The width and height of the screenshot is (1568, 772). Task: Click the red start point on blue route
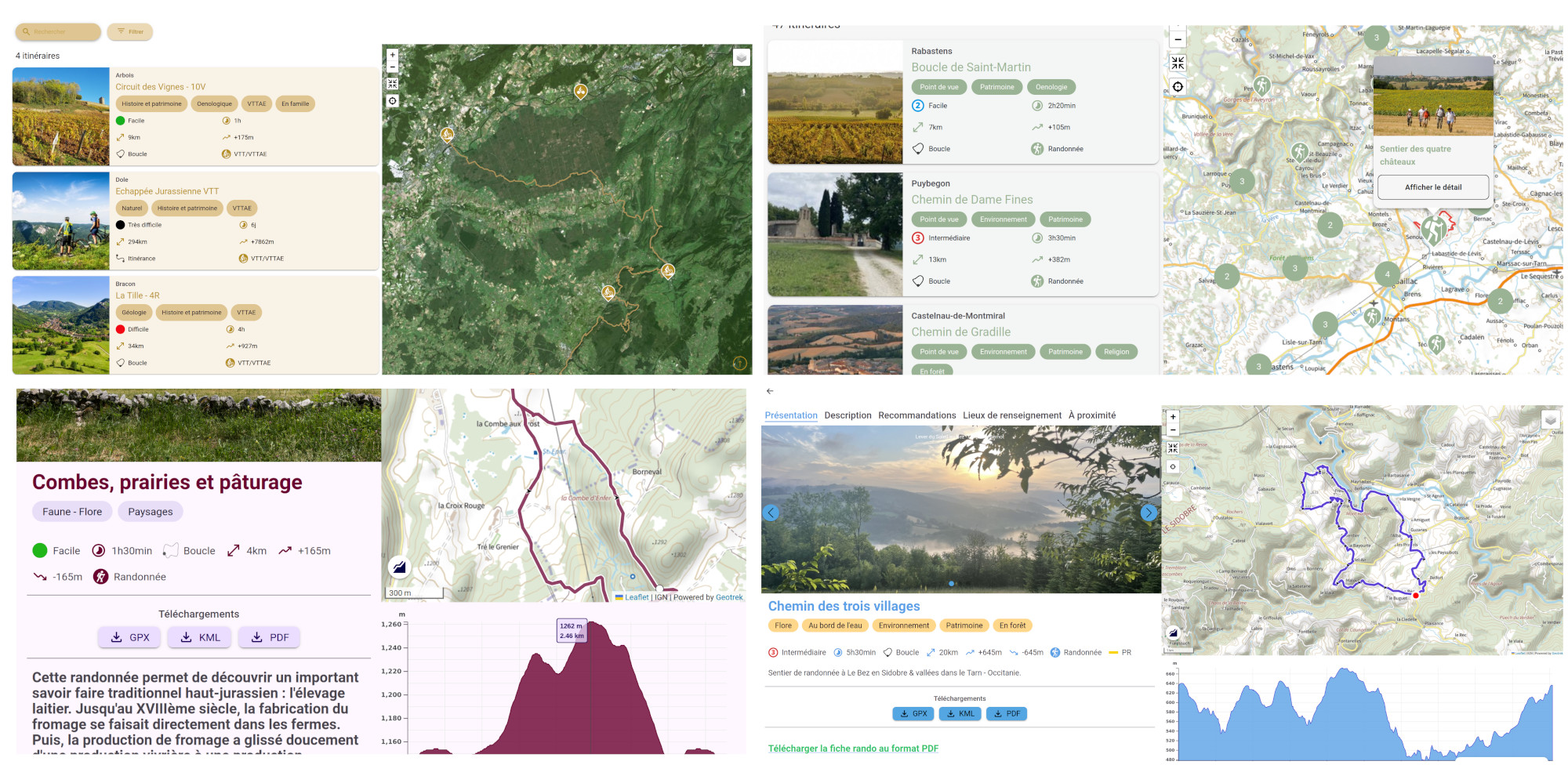[x=1416, y=596]
